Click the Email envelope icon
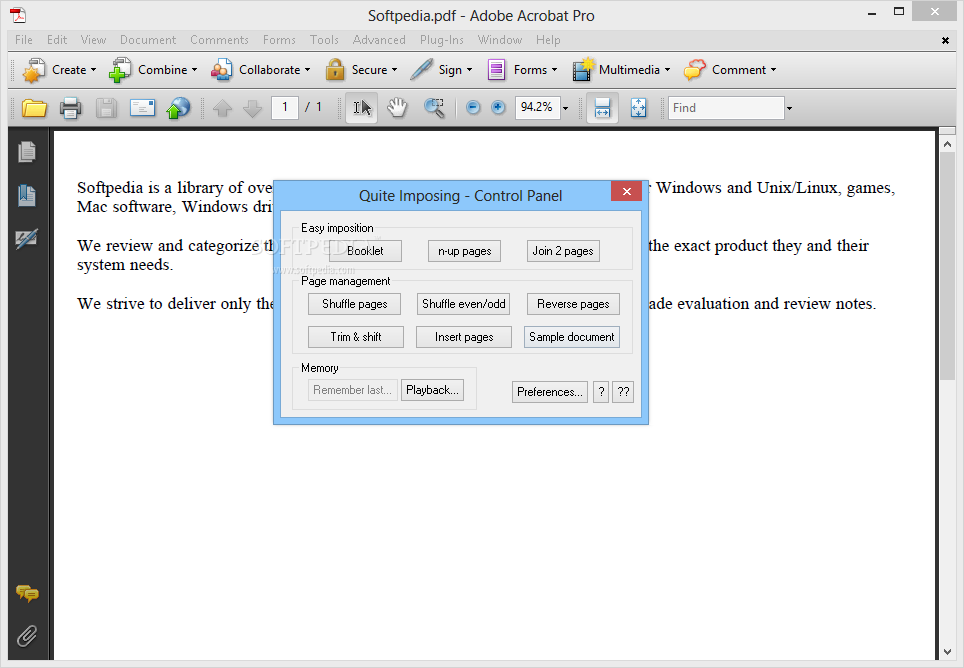The height and width of the screenshot is (668, 964). [142, 108]
